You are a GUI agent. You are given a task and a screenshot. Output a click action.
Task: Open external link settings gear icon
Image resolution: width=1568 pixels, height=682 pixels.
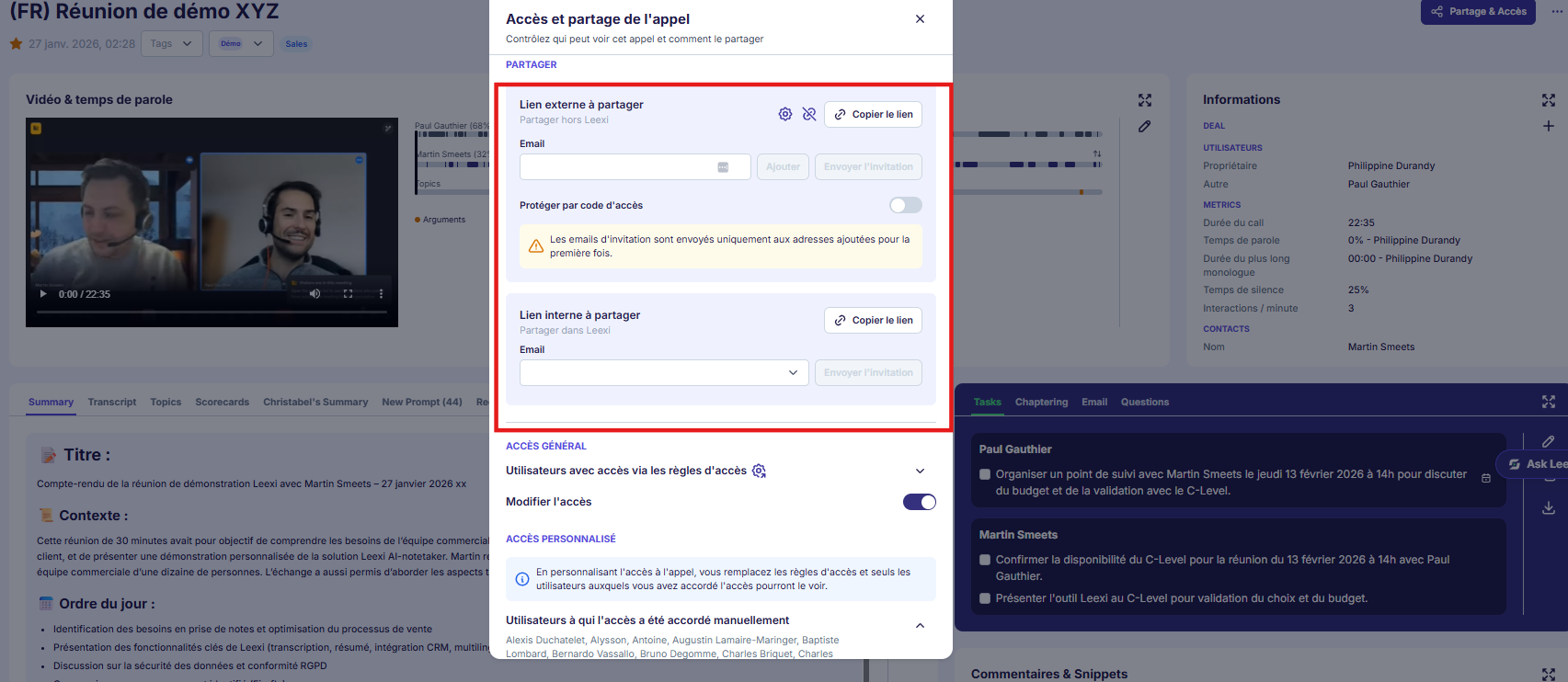click(785, 114)
